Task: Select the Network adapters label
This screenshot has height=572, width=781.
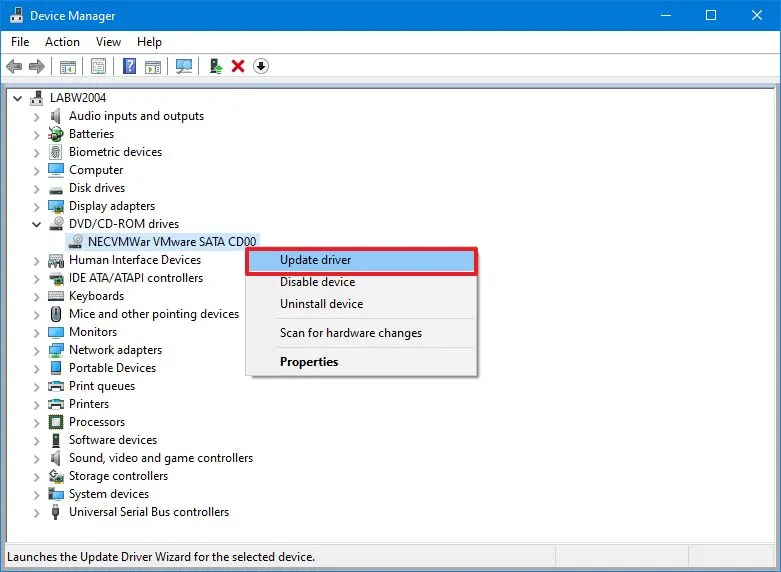Action: [115, 350]
